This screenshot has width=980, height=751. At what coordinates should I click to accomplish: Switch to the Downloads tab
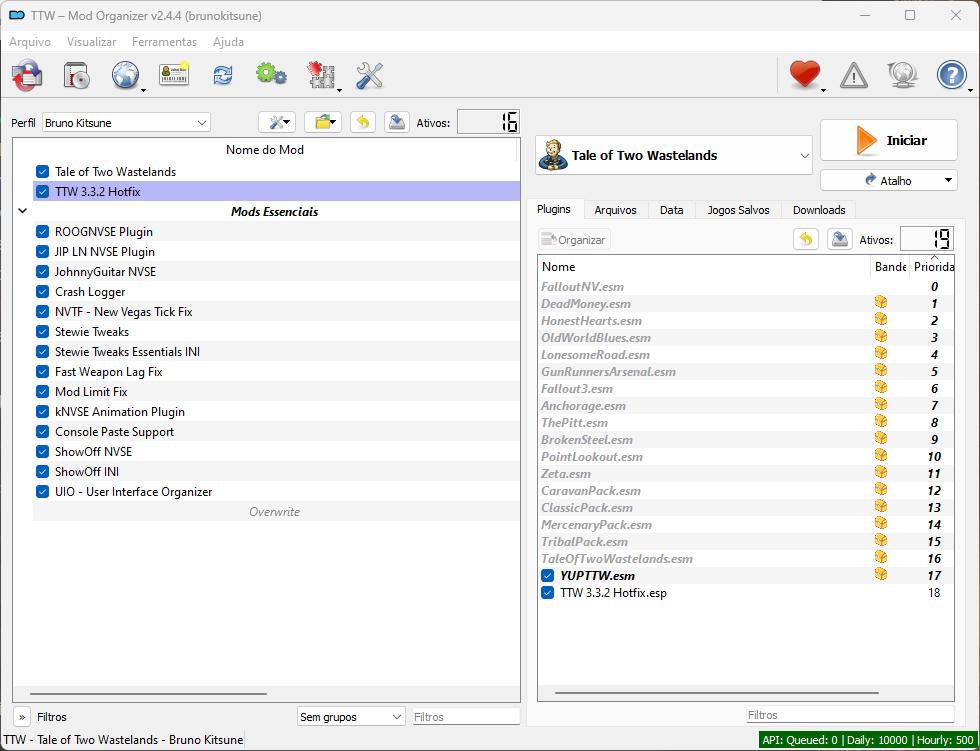tap(819, 210)
